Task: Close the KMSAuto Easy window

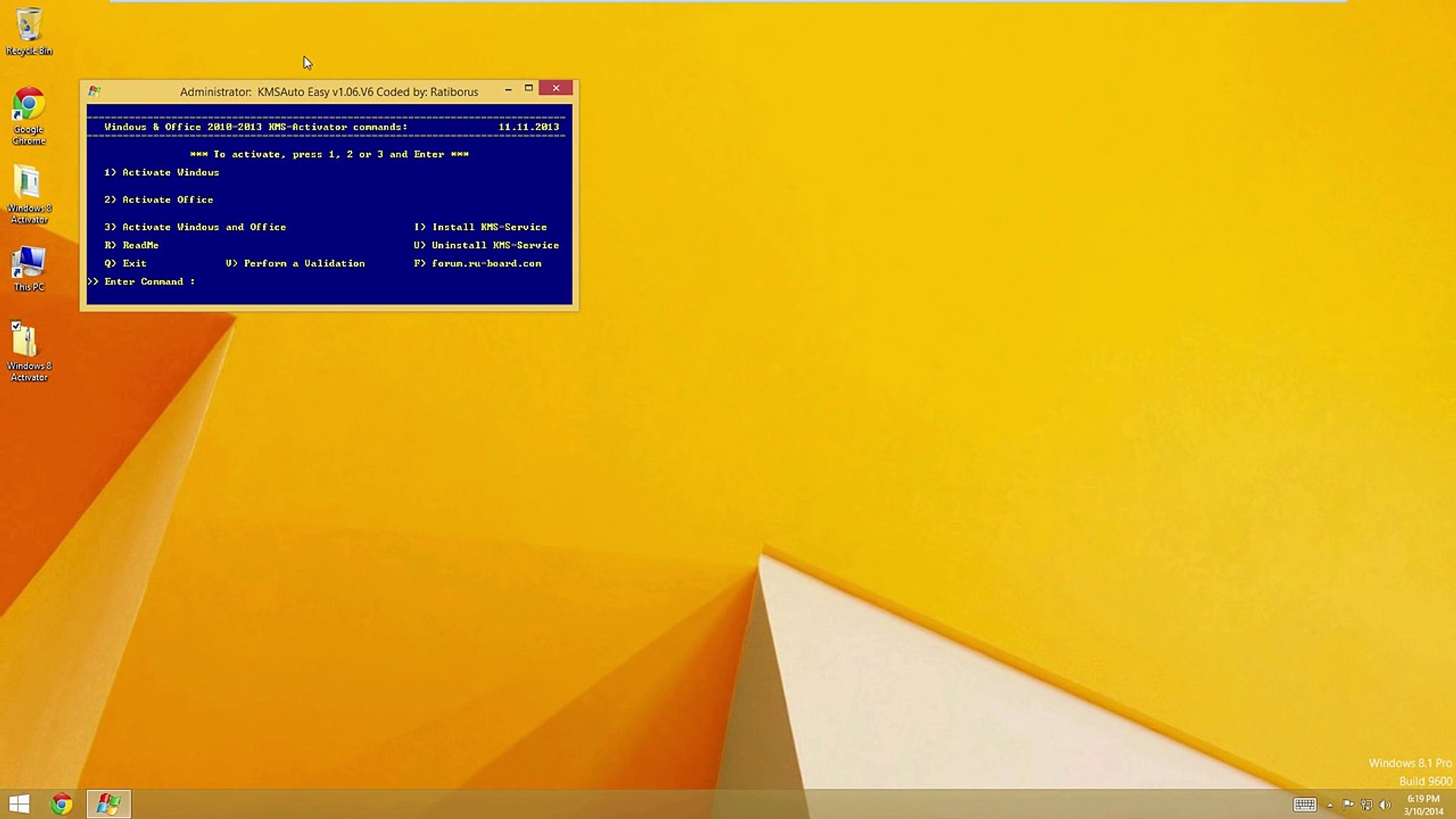Action: tap(556, 88)
